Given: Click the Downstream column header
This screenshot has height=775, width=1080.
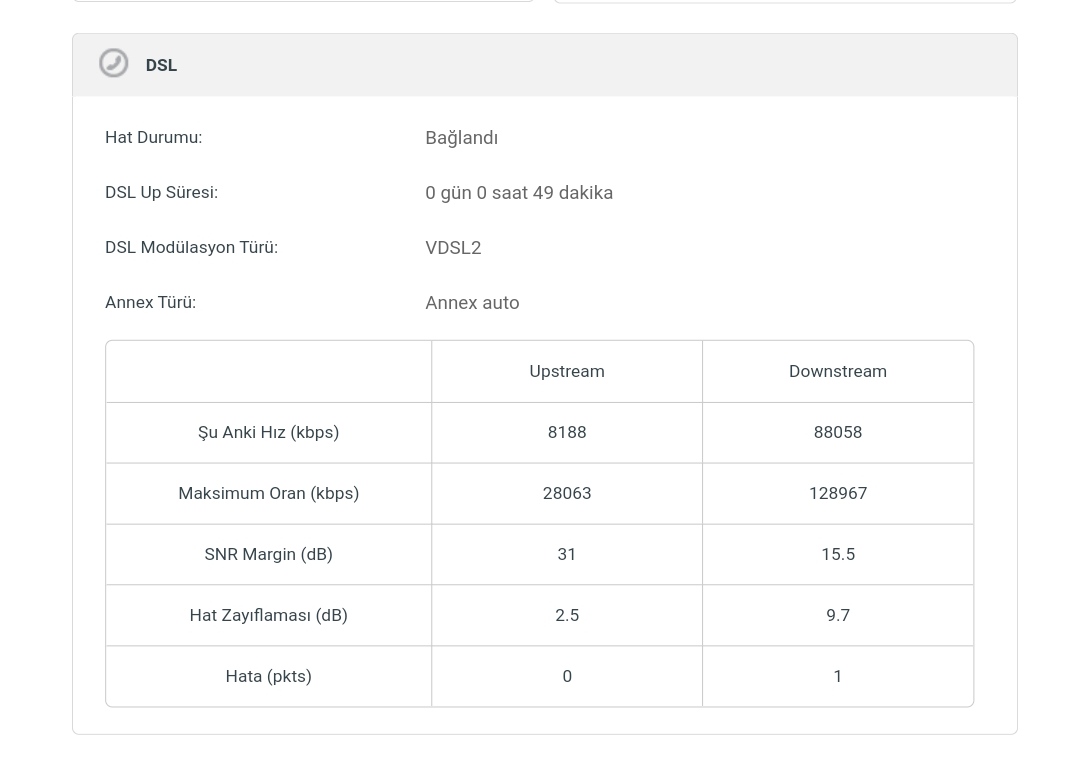Looking at the screenshot, I should 838,371.
